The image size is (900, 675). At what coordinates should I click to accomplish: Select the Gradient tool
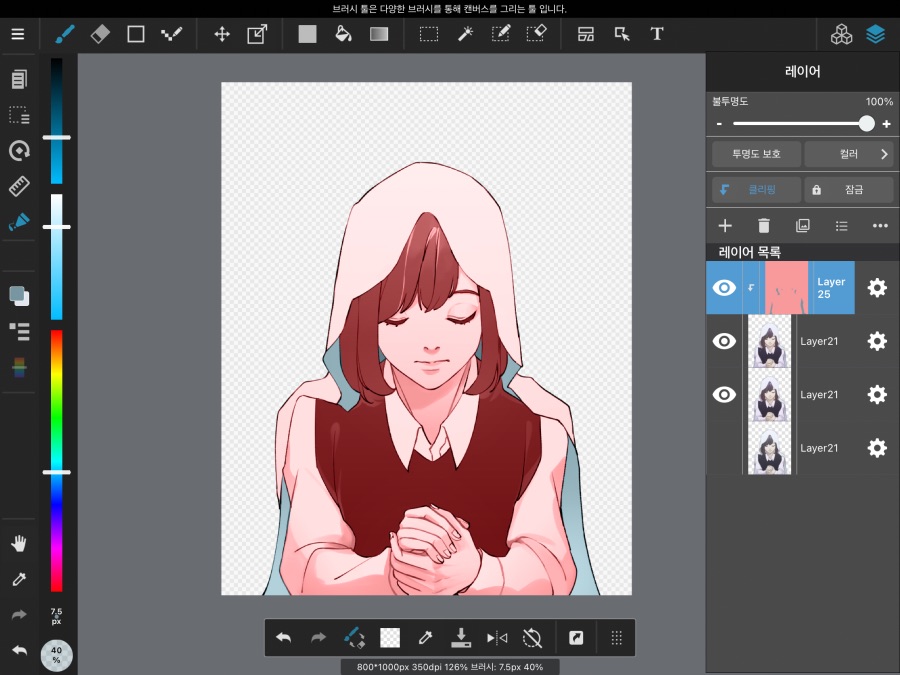378,33
